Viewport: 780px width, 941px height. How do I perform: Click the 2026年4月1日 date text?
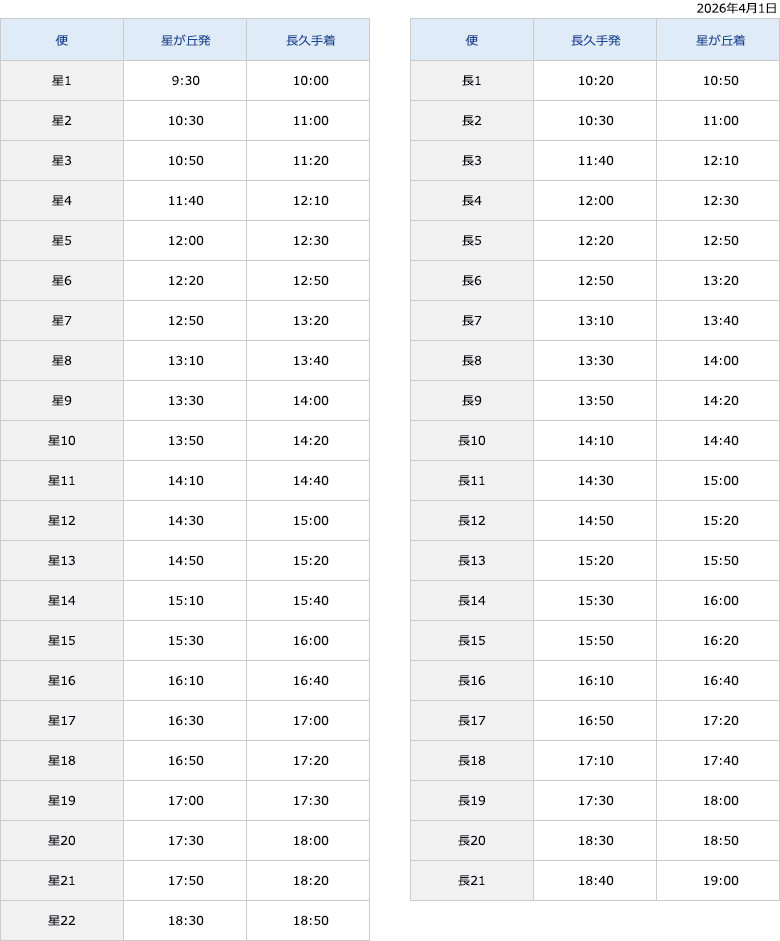pyautogui.click(x=736, y=8)
